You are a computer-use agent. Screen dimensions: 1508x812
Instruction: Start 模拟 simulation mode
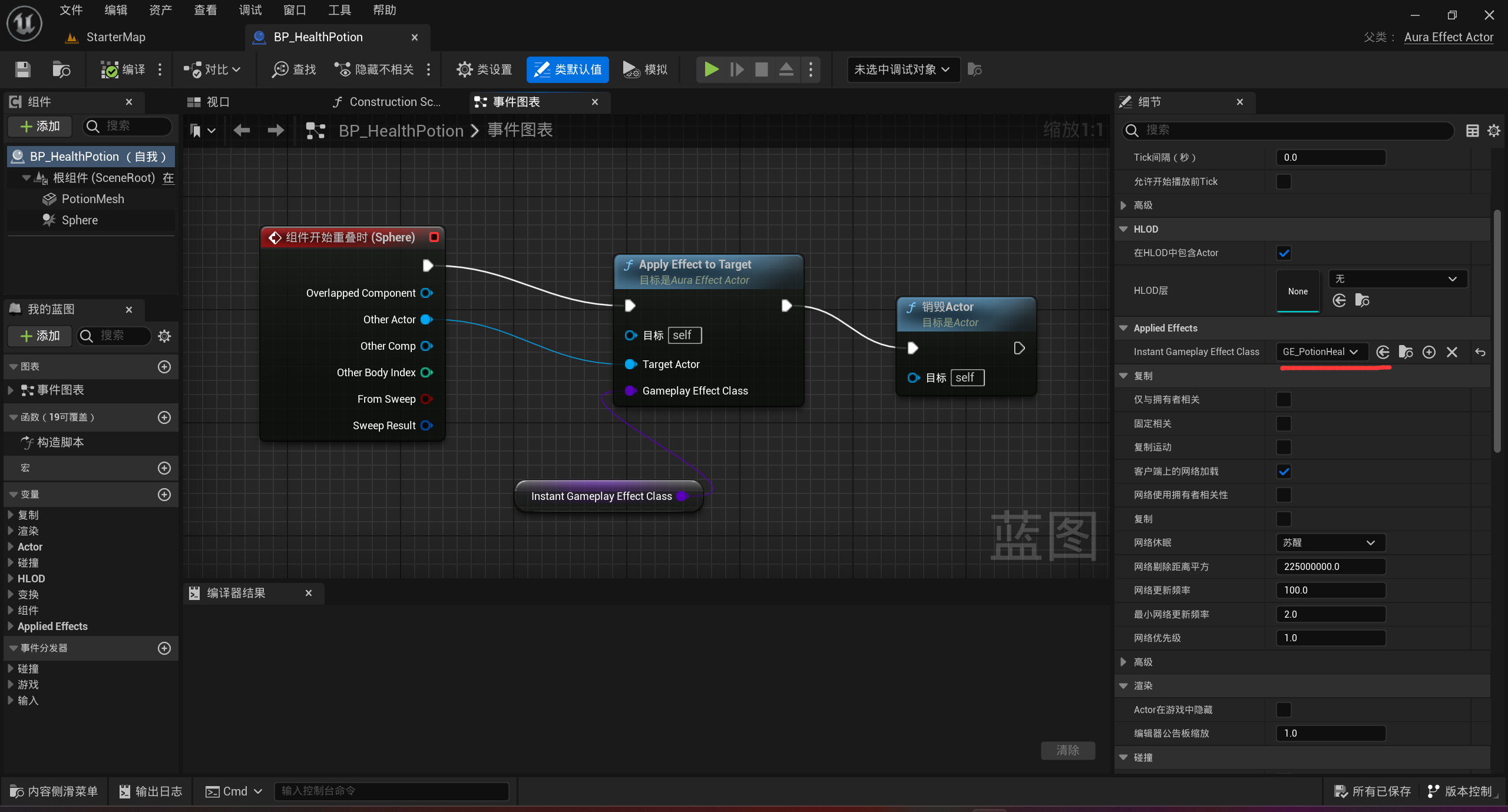[x=646, y=69]
